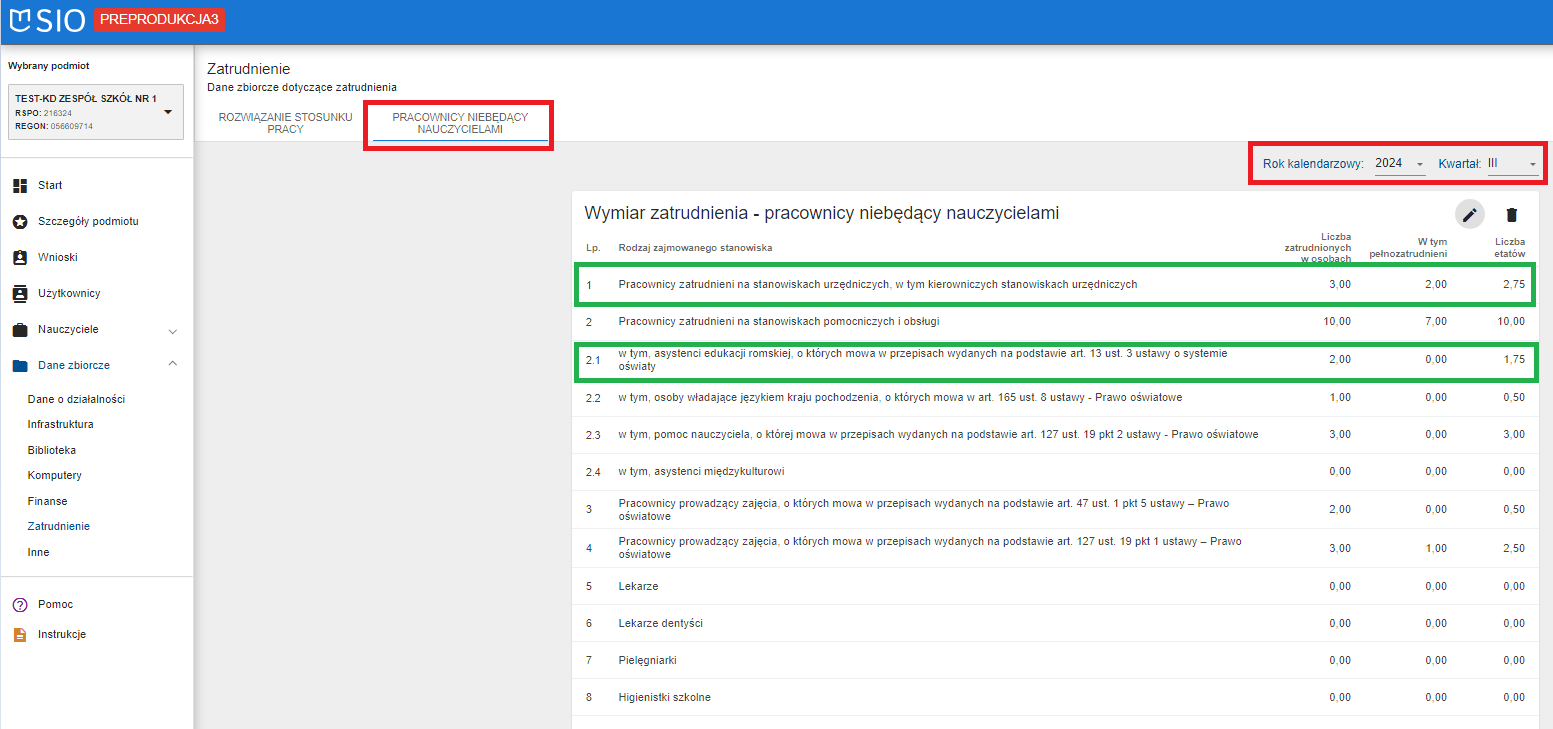Switch to Rozwiązanie stosunku pracy tab
Viewport: 1553px width, 729px height.
285,123
